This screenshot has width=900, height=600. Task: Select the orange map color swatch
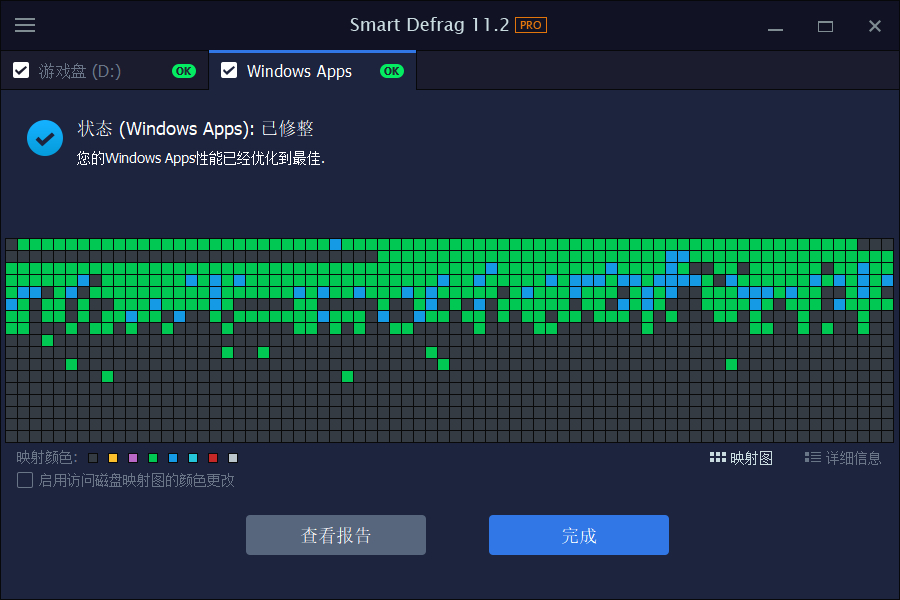point(113,458)
